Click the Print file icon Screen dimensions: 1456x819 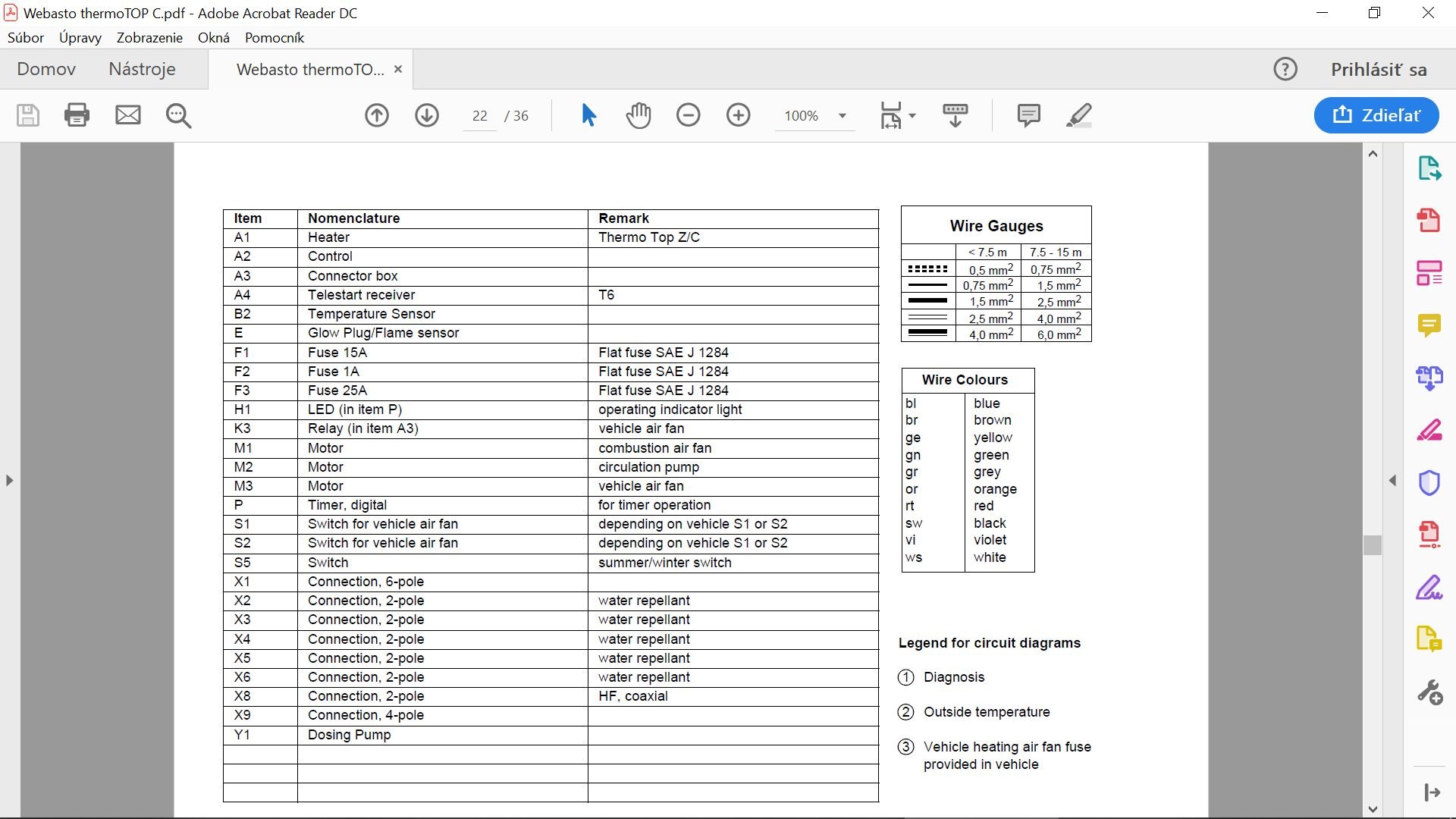pyautogui.click(x=77, y=115)
